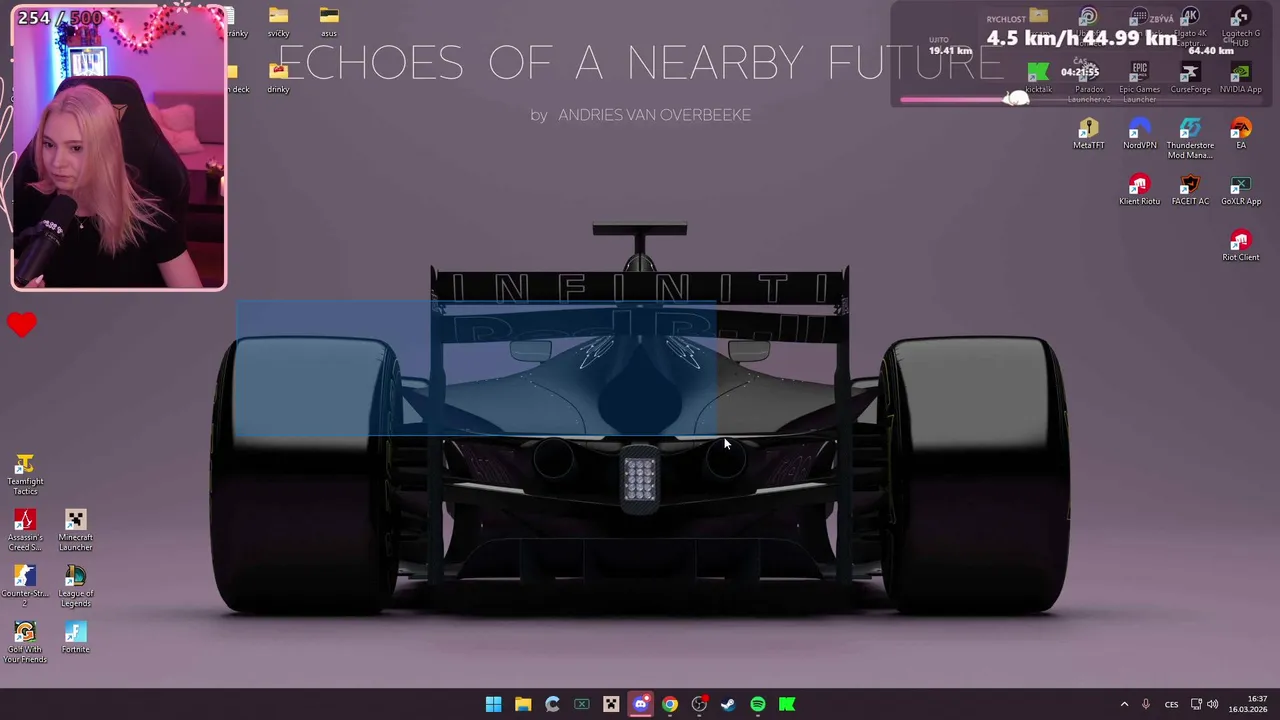This screenshot has width=1280, height=720.
Task: Select the Riot Client desktop icon
Action: tap(1240, 246)
